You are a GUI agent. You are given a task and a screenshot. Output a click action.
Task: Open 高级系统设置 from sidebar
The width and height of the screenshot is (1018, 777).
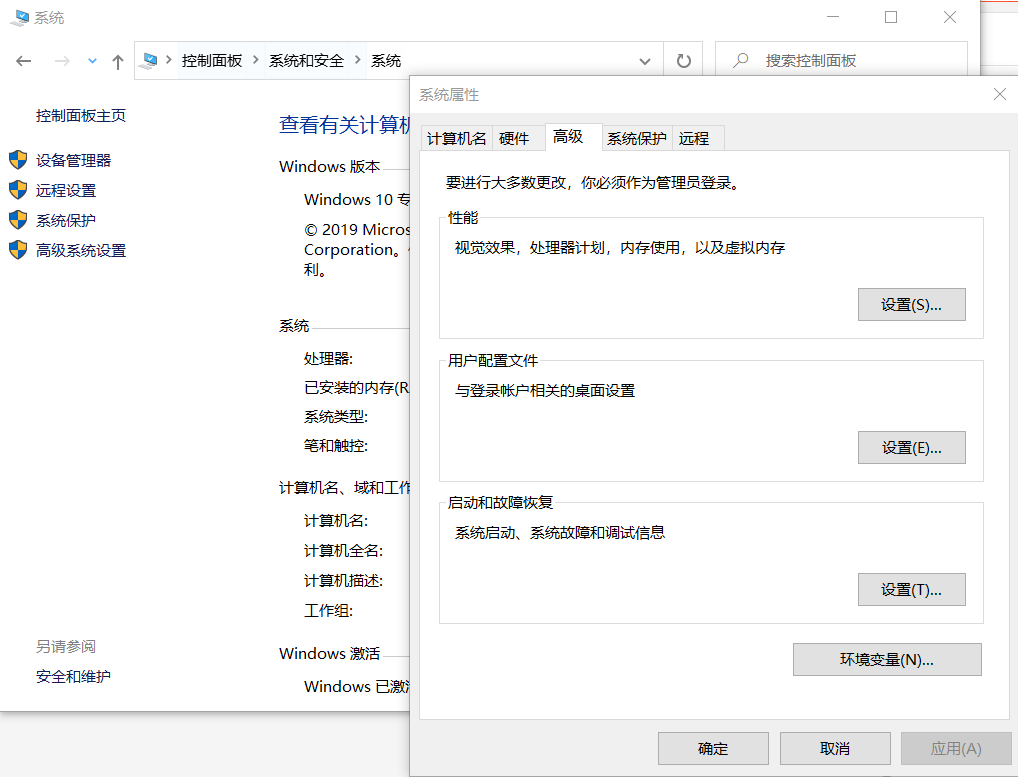(81, 251)
